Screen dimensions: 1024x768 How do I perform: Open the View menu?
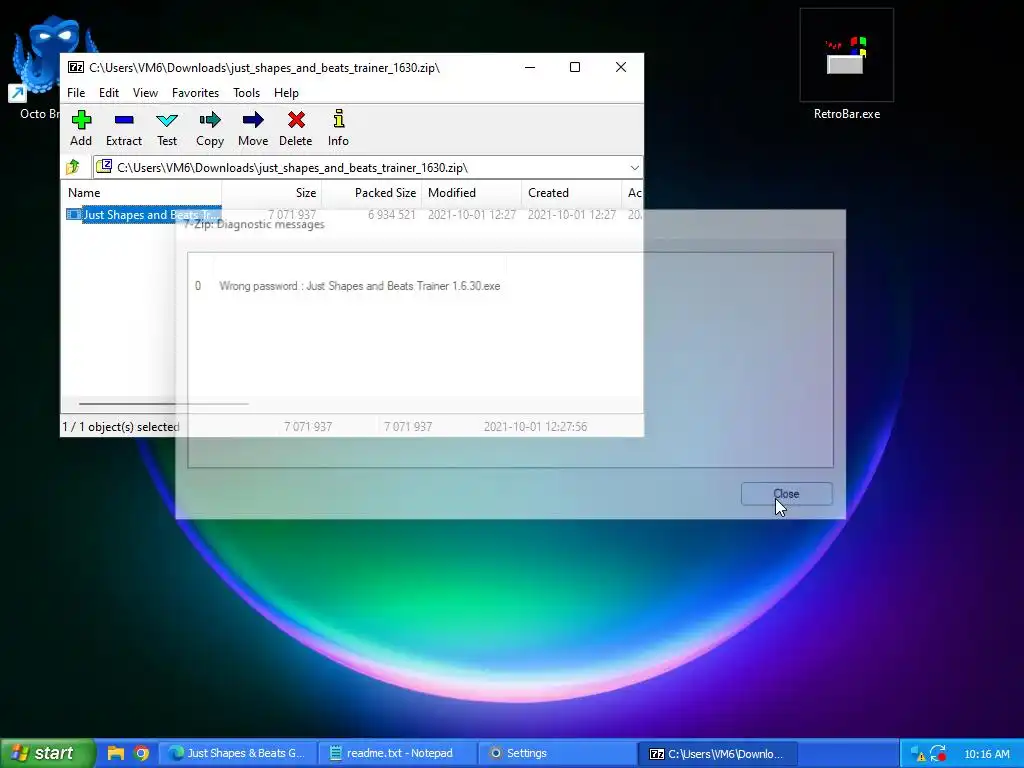(145, 93)
